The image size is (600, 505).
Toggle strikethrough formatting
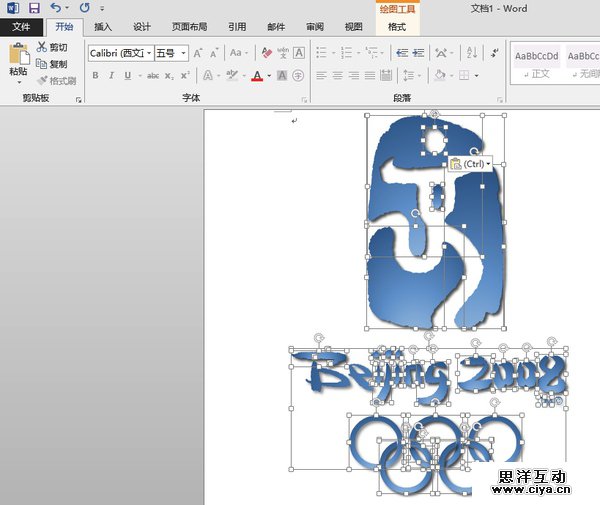[x=153, y=75]
